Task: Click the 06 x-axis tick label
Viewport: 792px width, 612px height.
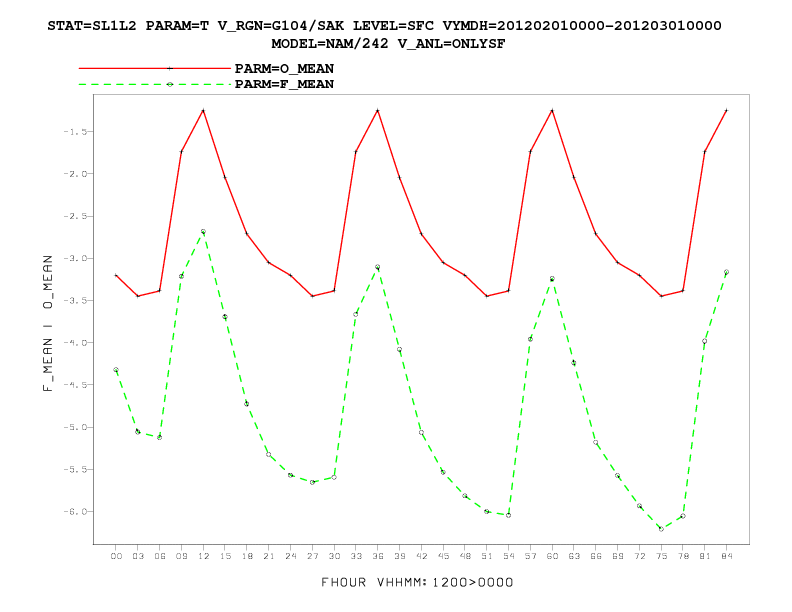Action: click(160, 556)
